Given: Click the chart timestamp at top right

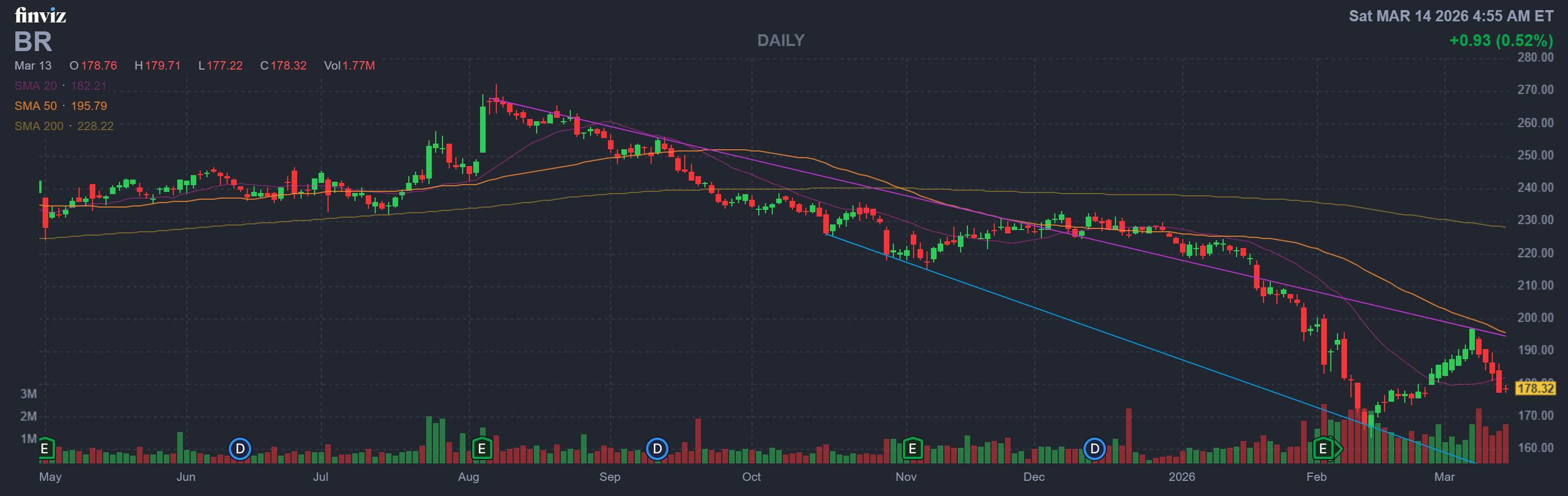Looking at the screenshot, I should 1451,16.
